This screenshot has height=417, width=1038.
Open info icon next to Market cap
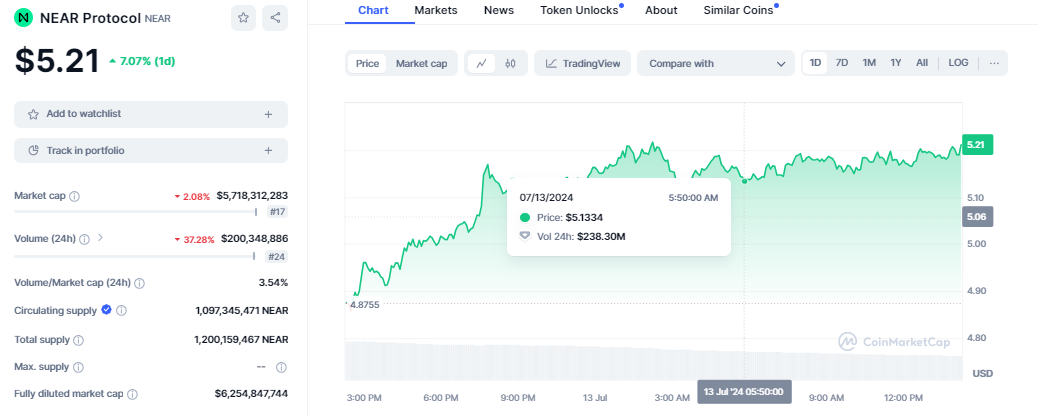click(x=75, y=197)
